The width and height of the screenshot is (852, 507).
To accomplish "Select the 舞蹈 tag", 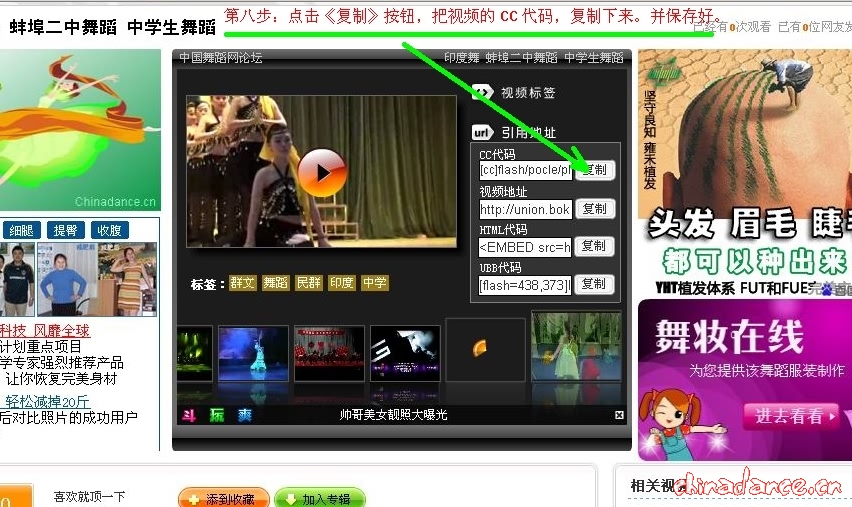I will point(275,283).
